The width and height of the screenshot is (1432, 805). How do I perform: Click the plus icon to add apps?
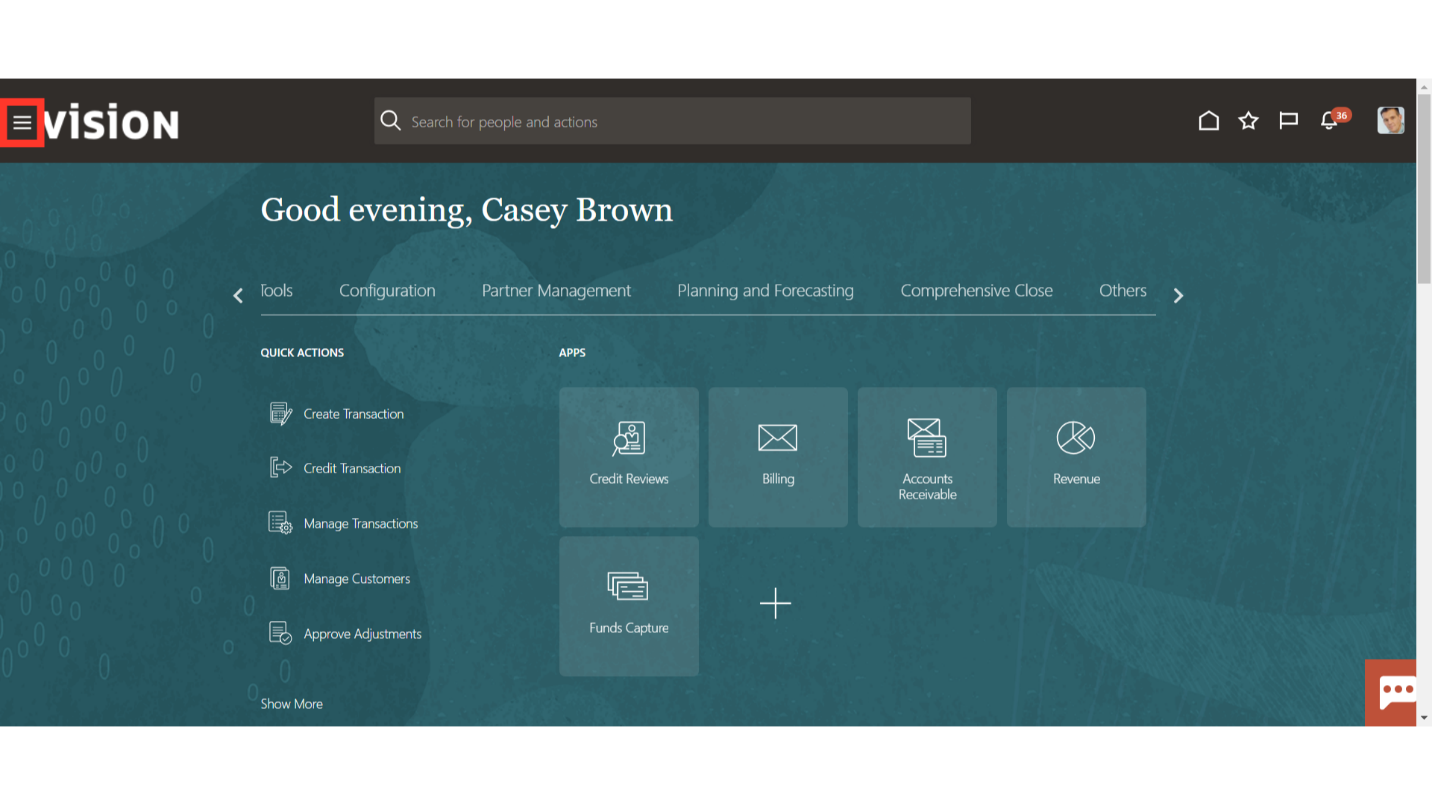coord(775,603)
